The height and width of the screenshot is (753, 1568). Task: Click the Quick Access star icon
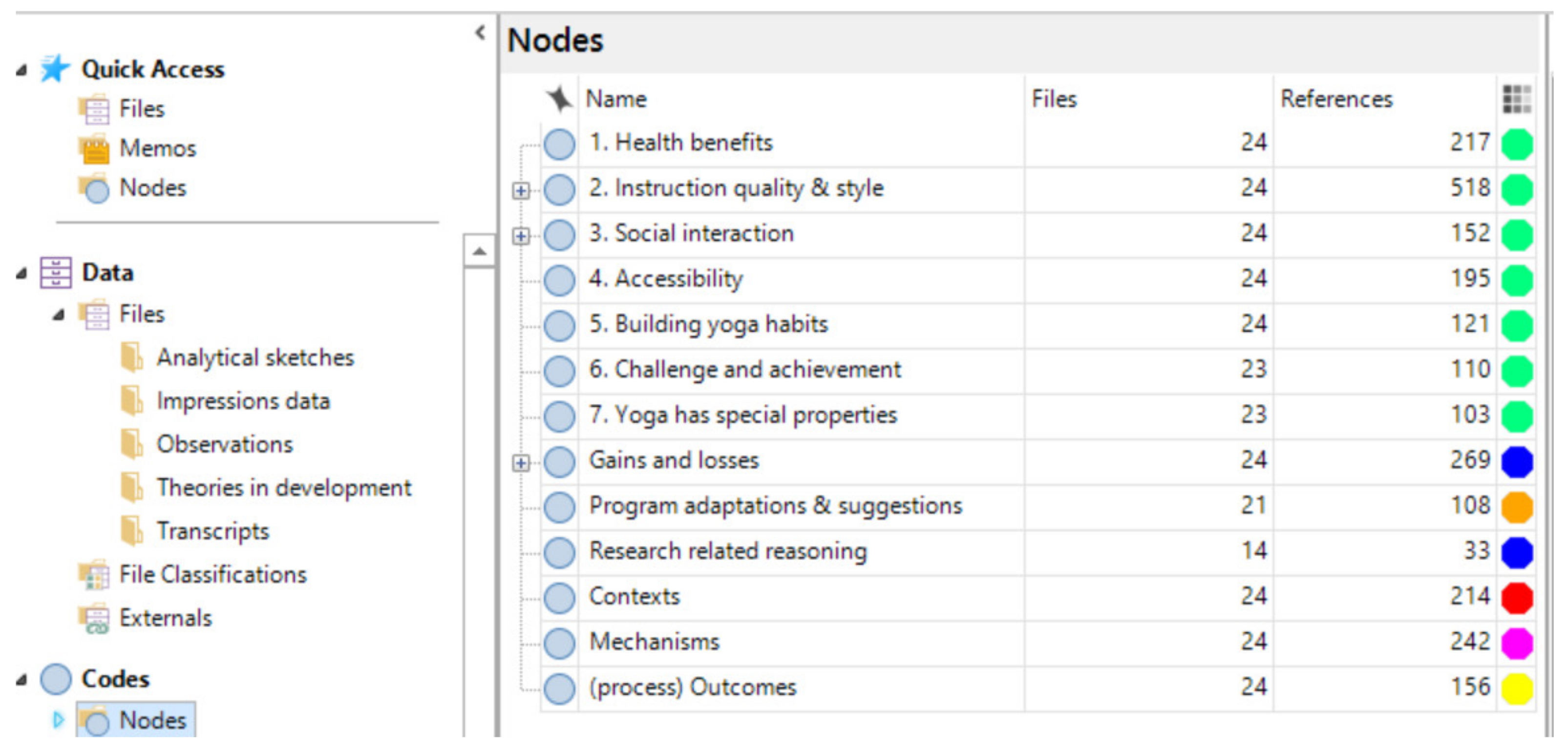(x=54, y=69)
